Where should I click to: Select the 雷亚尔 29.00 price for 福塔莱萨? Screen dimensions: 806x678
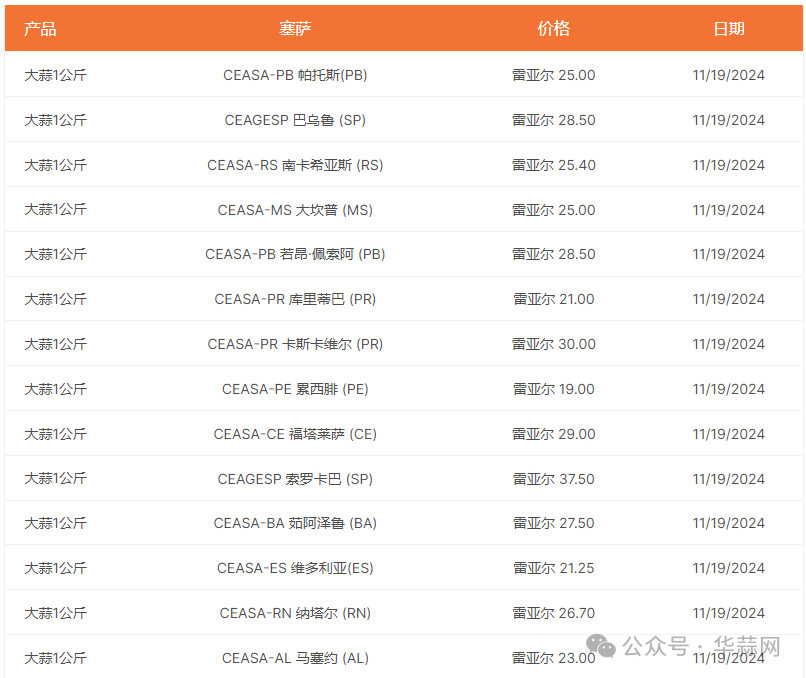pos(553,434)
